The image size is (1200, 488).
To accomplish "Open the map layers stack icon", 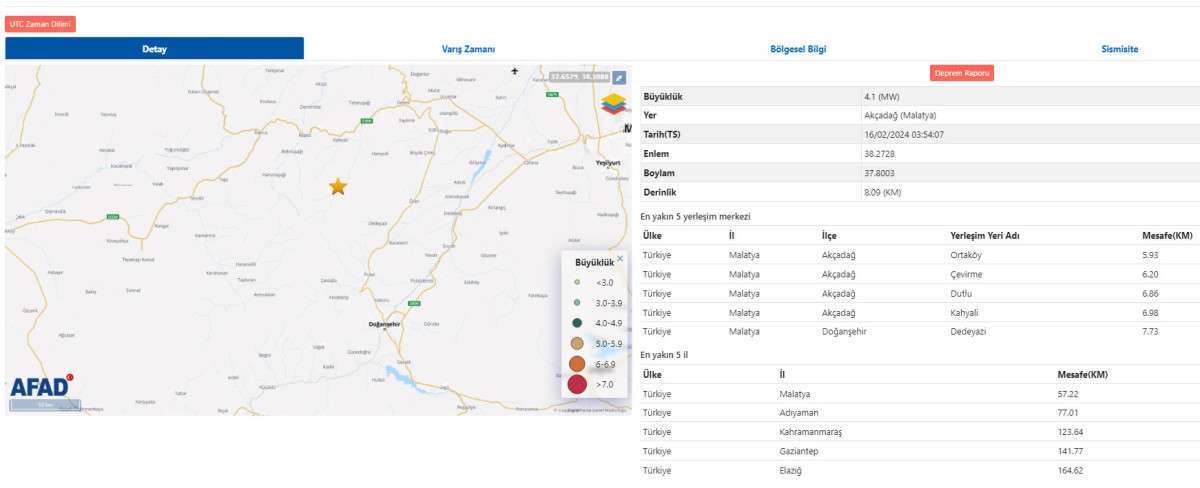I will (x=613, y=103).
